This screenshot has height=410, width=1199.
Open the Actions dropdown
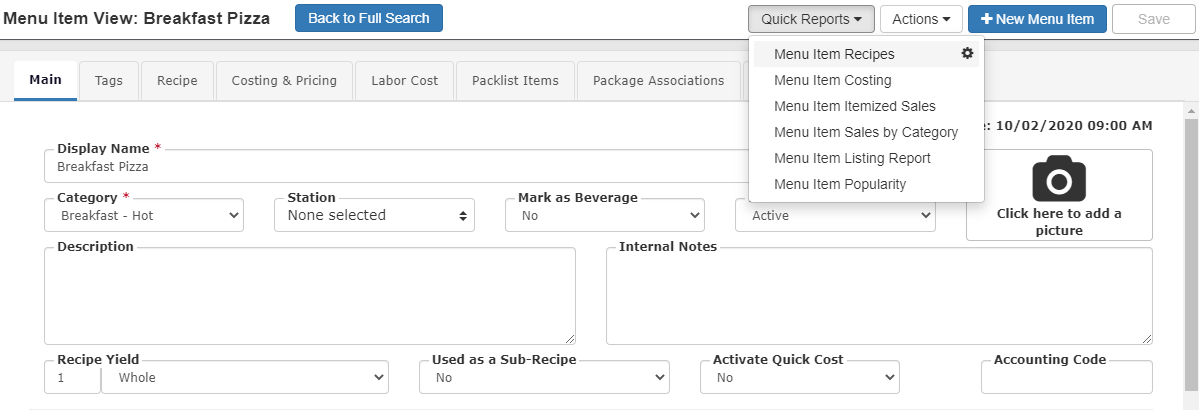coord(921,19)
